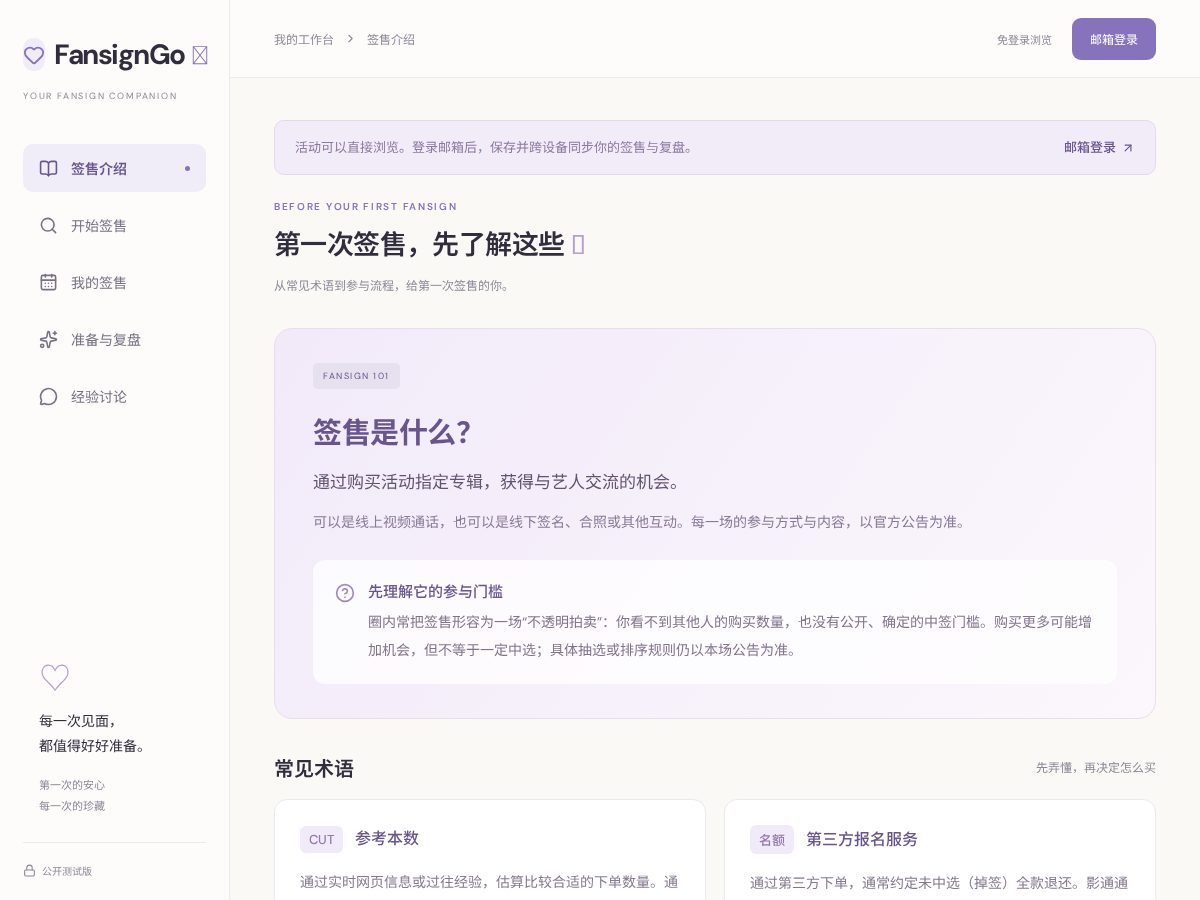Open the 签售介绍 sidebar menu item
Screen dimensions: 1200x900
[114, 168]
